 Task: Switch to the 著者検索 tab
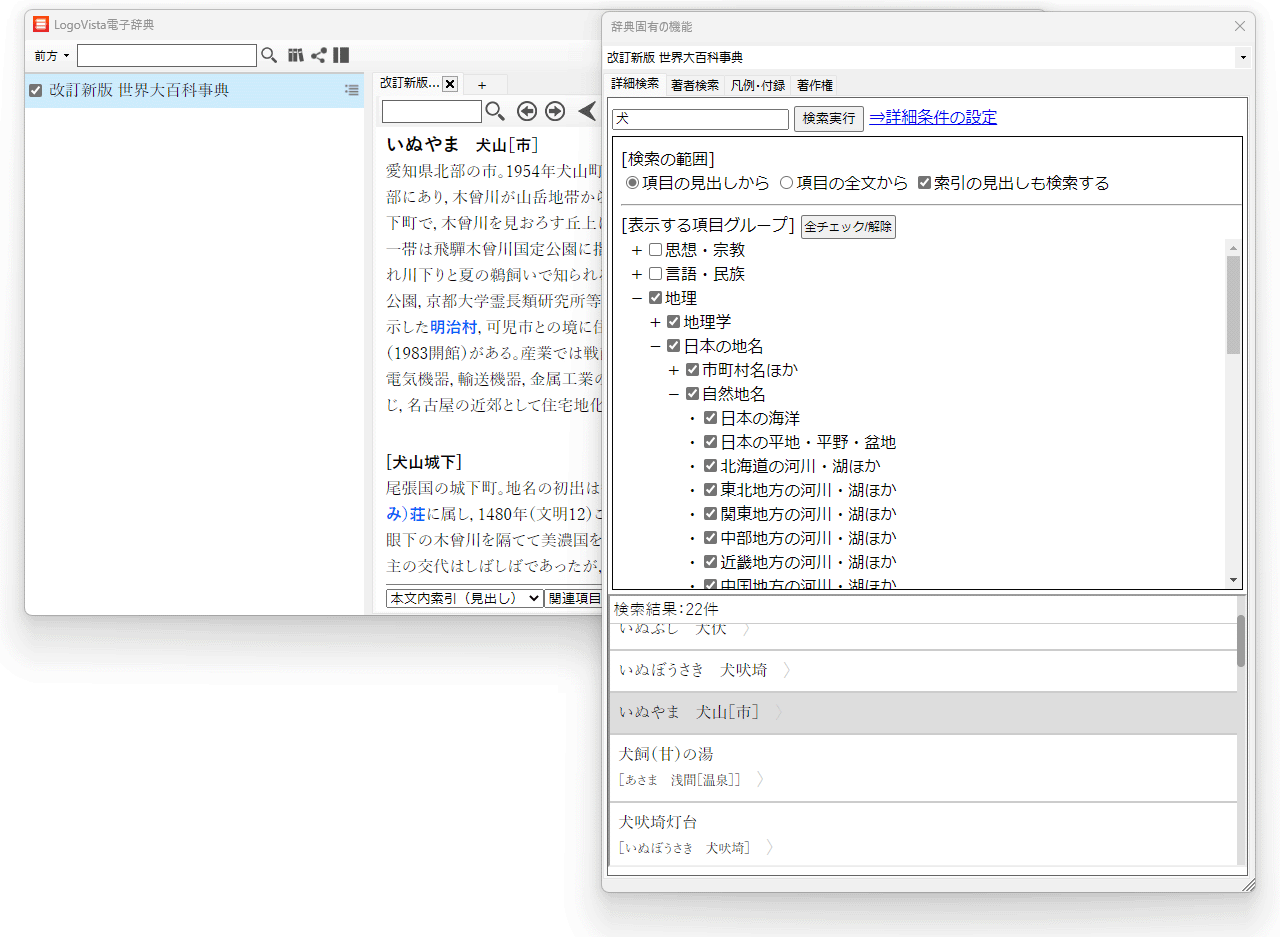click(695, 86)
